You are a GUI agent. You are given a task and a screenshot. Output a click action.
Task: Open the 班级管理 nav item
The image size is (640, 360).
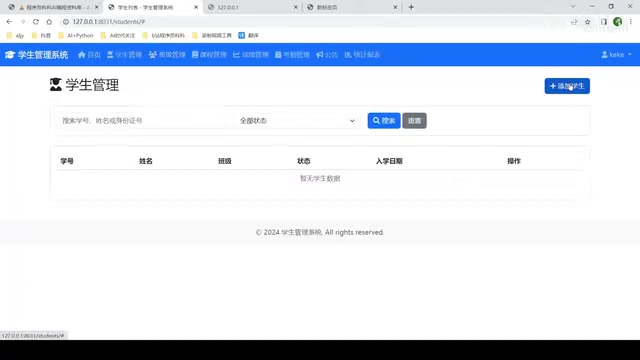point(167,55)
